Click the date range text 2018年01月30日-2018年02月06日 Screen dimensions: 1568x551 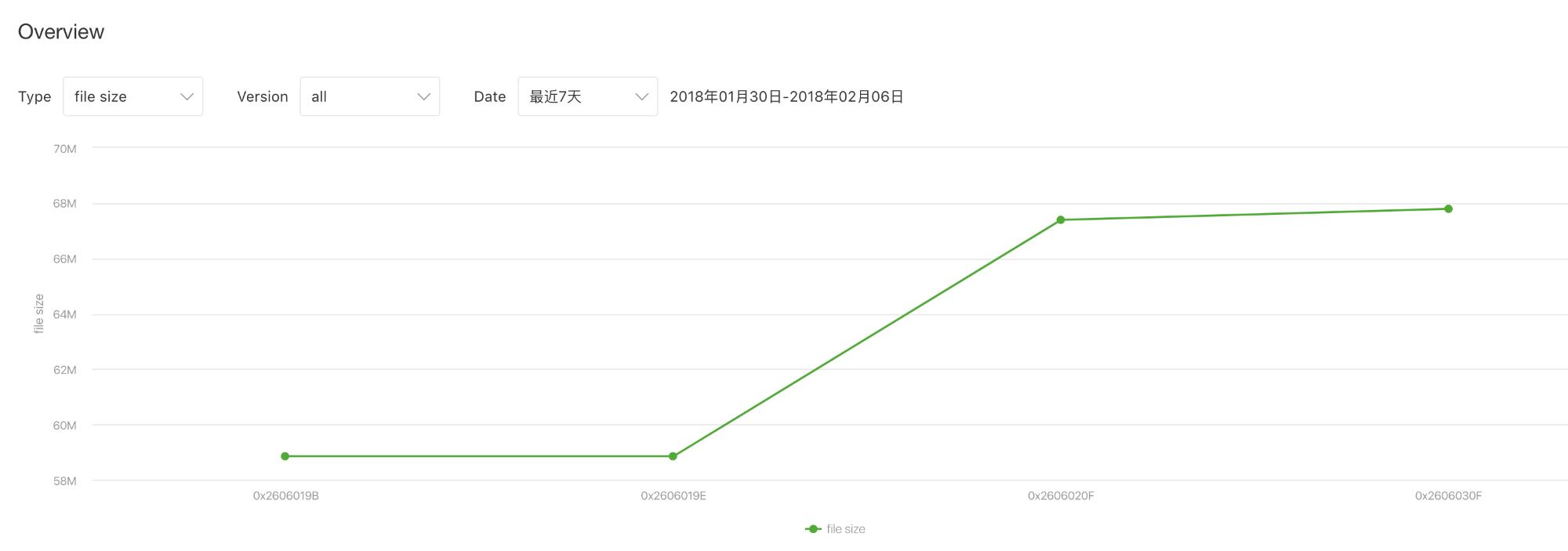[x=786, y=96]
